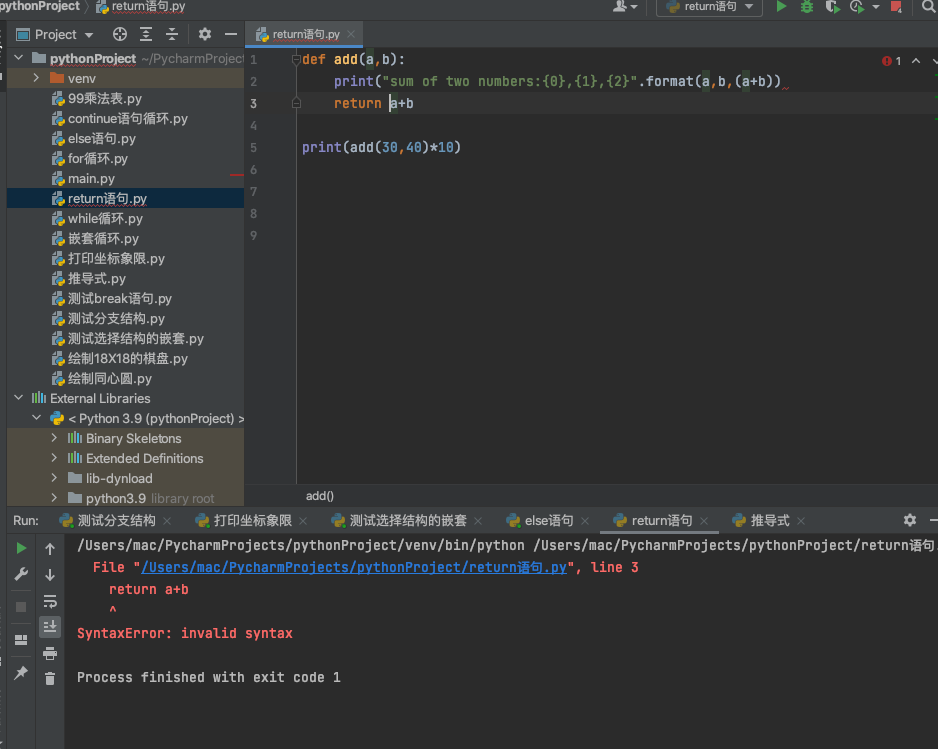Viewport: 938px width, 749px height.
Task: Switch to the 推导式 run tab
Action: point(769,520)
